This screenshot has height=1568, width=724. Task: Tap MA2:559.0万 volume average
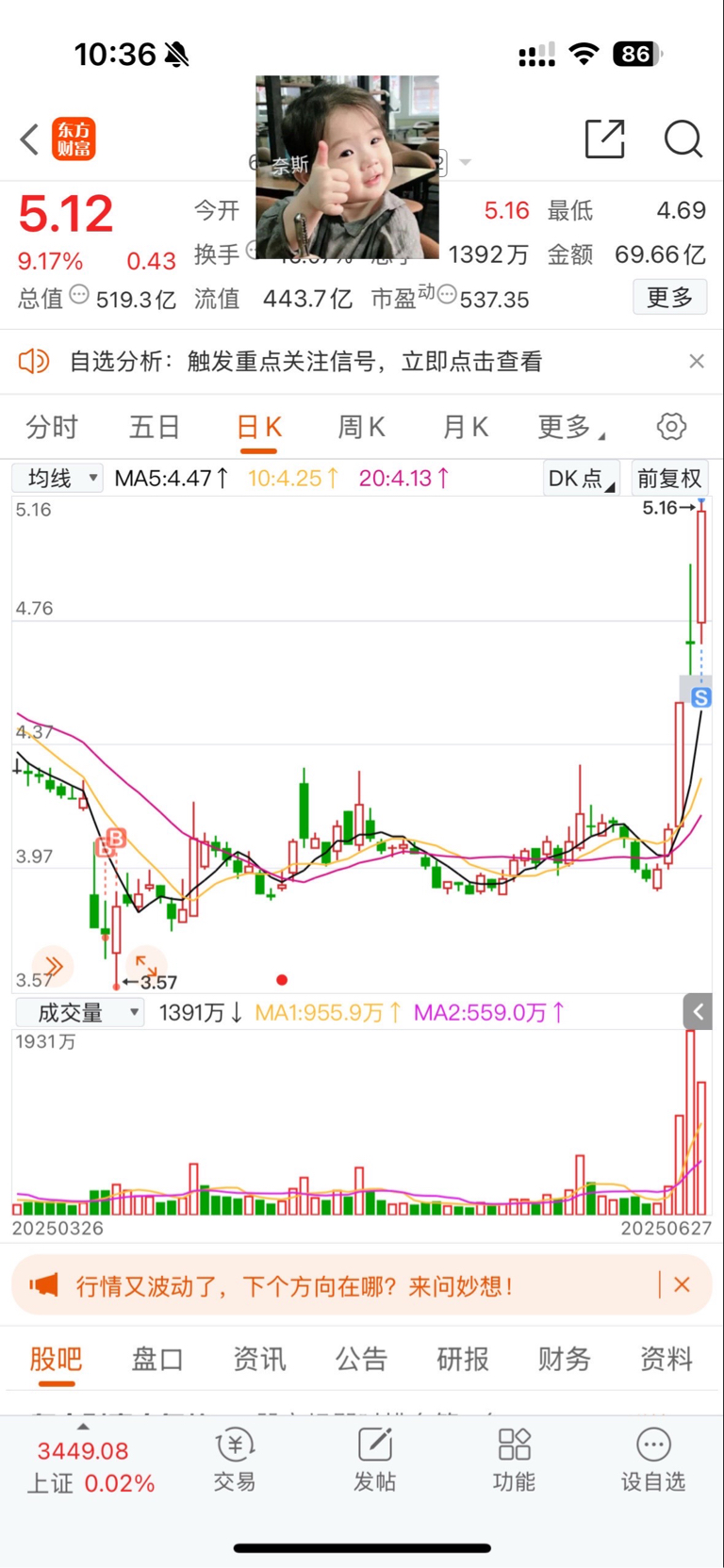pyautogui.click(x=490, y=1013)
